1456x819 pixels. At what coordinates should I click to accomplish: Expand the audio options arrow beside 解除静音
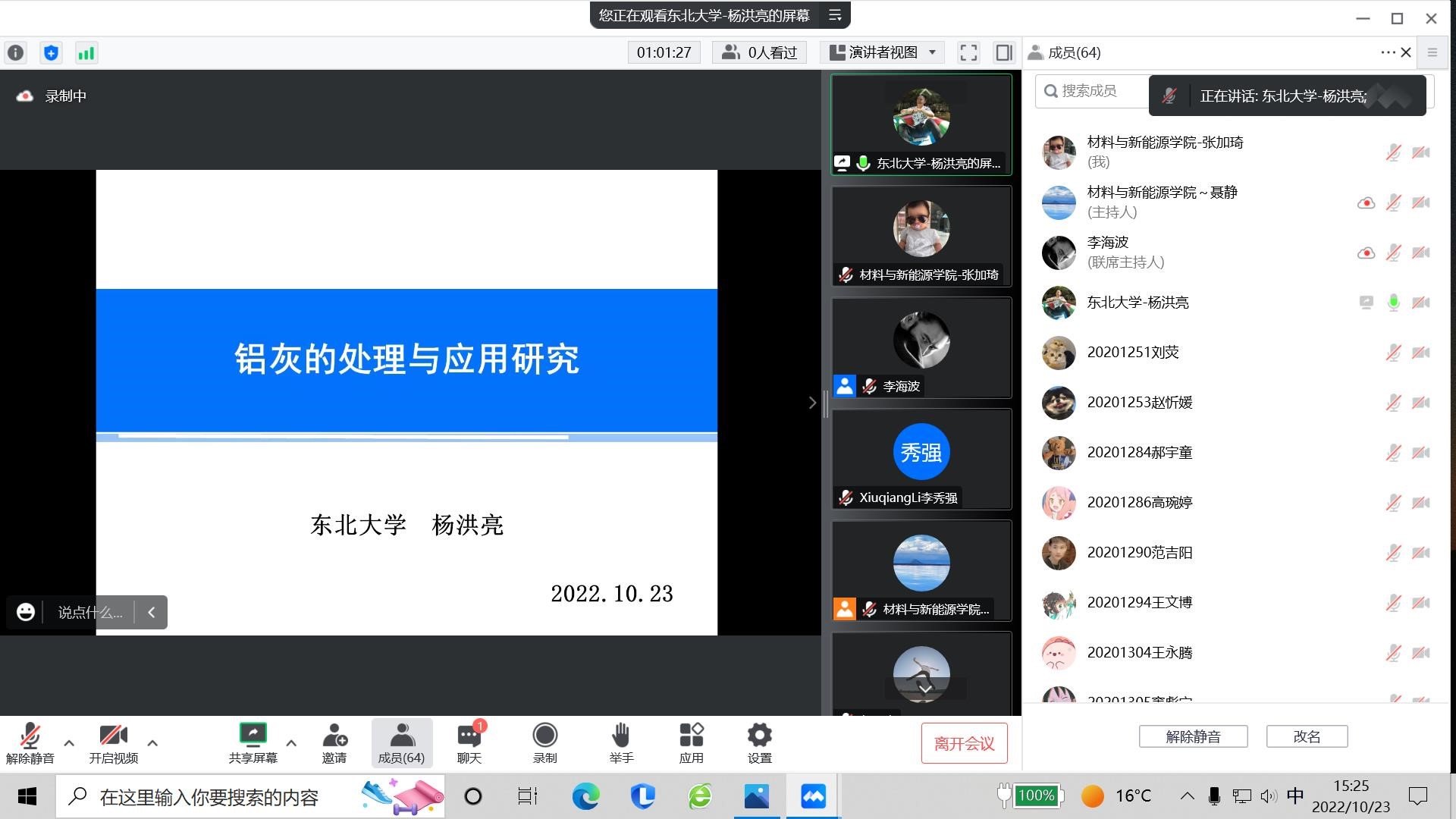point(69,743)
